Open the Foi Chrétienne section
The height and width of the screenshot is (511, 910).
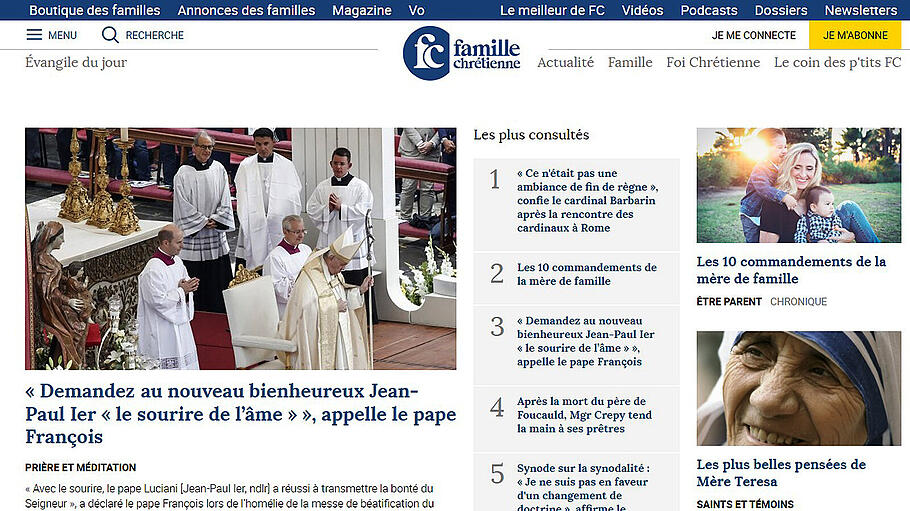click(x=713, y=62)
